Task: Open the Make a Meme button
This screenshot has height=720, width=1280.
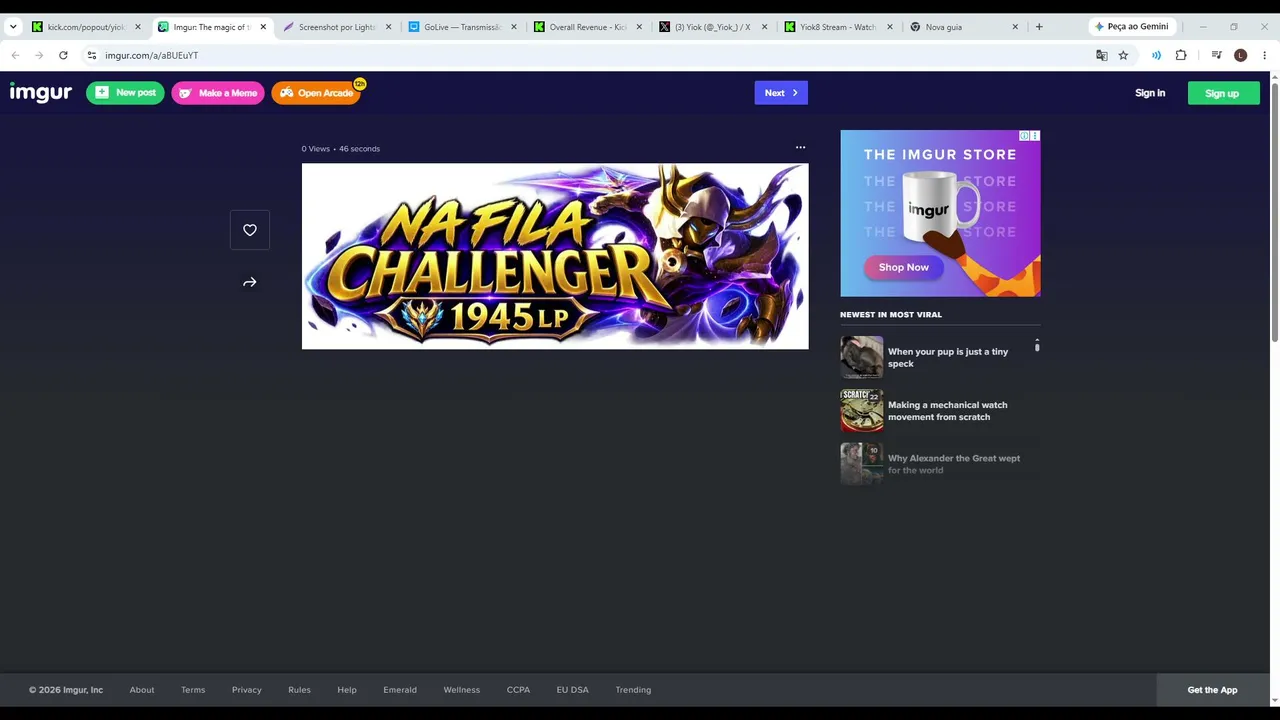Action: (x=218, y=93)
